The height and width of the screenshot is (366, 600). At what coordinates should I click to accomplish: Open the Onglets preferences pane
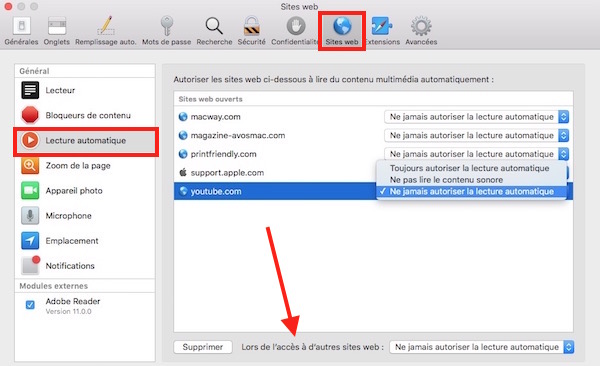(x=57, y=31)
